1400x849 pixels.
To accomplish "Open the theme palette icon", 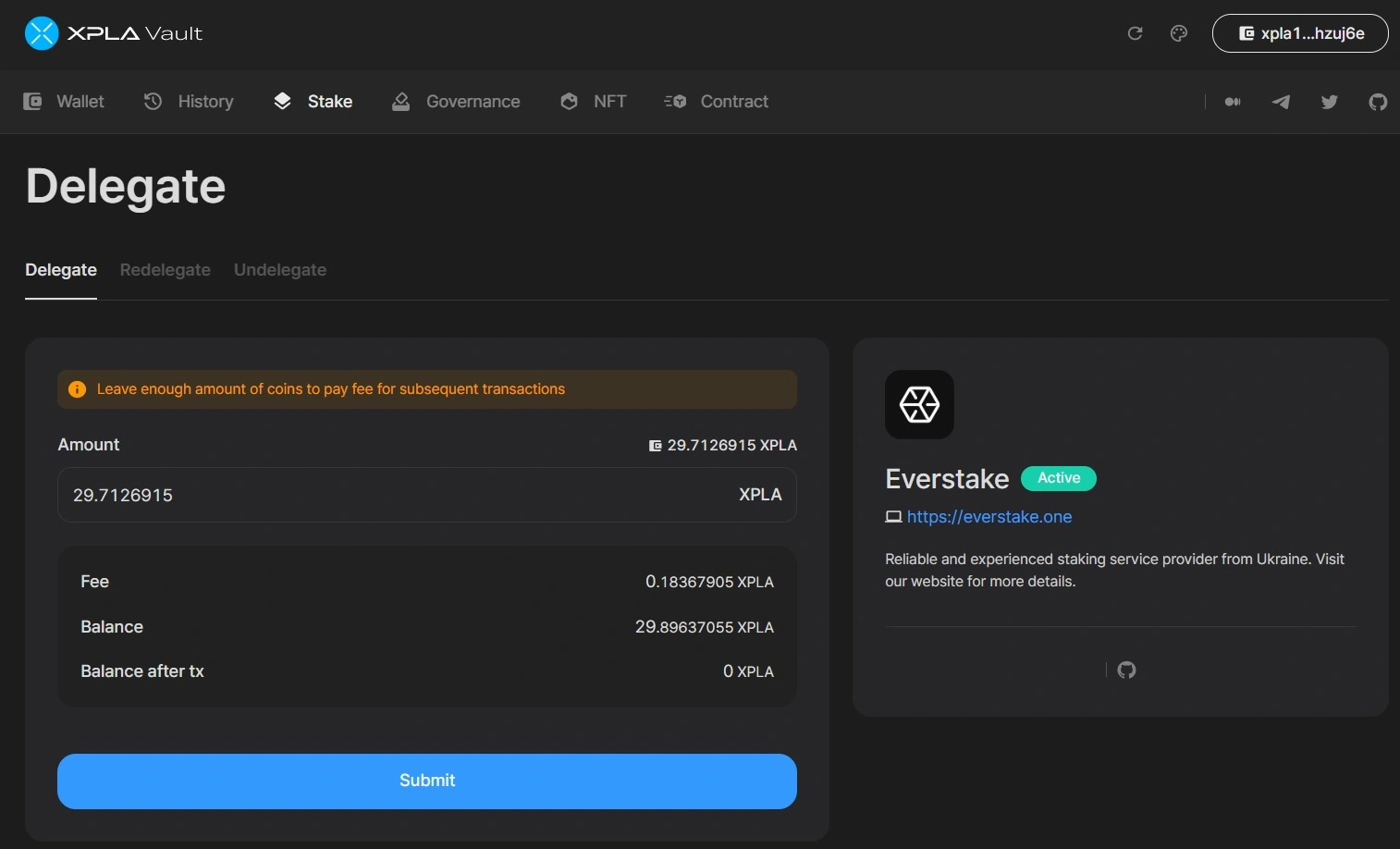I will click(x=1178, y=32).
